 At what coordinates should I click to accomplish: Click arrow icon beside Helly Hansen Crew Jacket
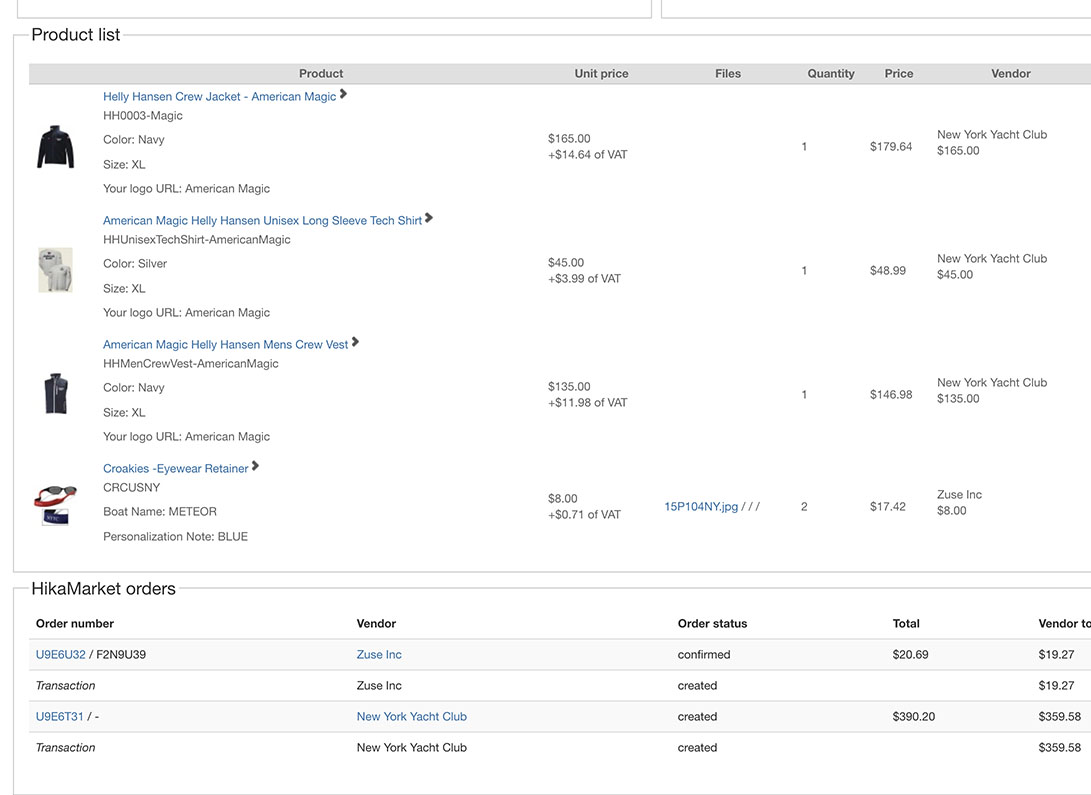pos(343,94)
